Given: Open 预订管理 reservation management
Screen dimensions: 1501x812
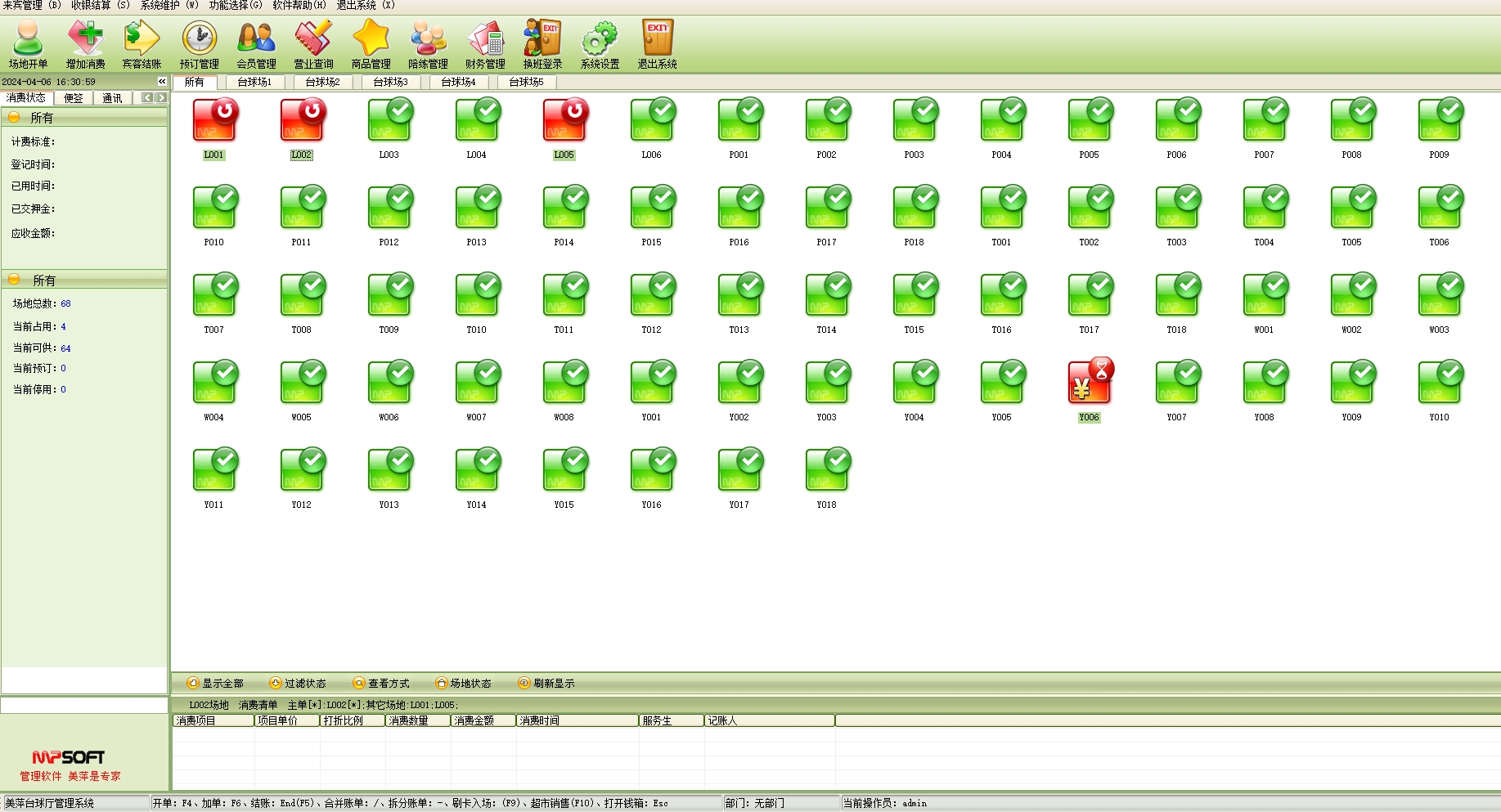Looking at the screenshot, I should pyautogui.click(x=199, y=44).
